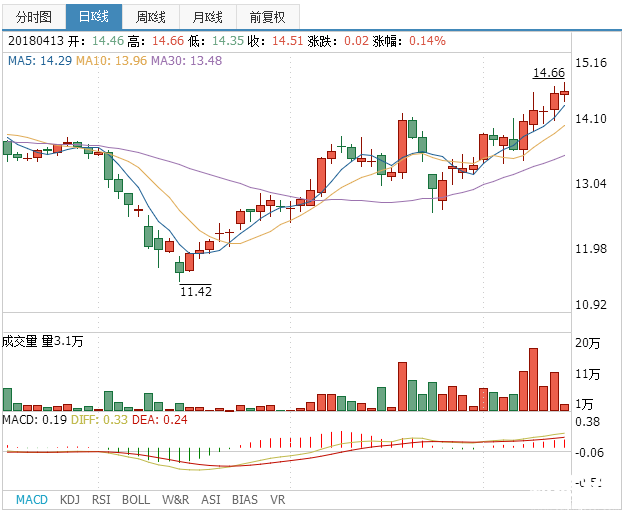This screenshot has height=516, width=625.
Task: Switch to the KDJ indicator
Action: (70, 500)
